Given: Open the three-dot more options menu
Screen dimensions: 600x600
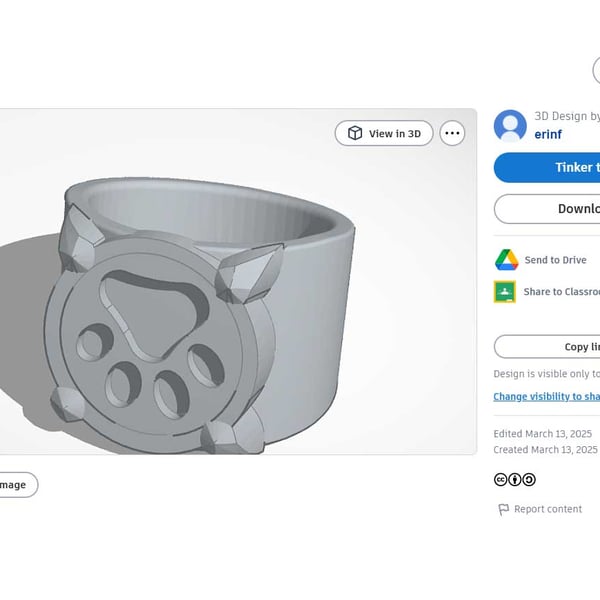Looking at the screenshot, I should 452,133.
